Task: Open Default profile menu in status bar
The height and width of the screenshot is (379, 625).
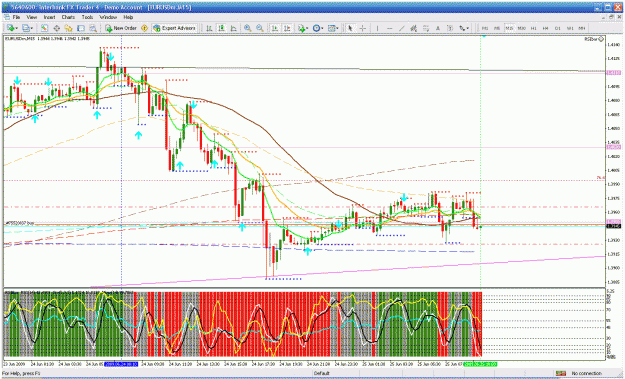Action: click(x=321, y=373)
